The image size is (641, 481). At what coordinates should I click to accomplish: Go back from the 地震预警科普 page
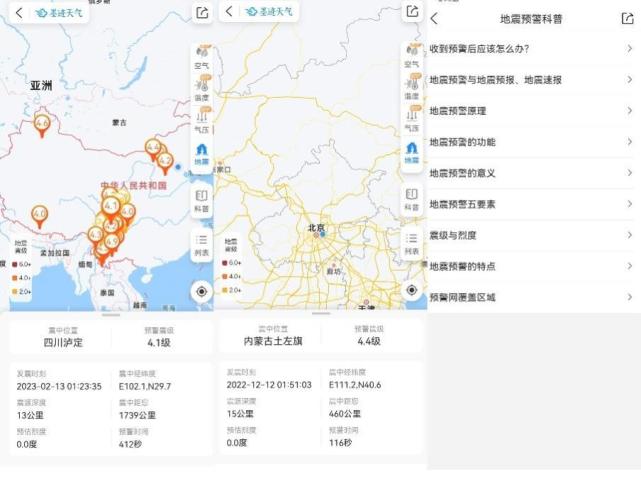pos(434,18)
